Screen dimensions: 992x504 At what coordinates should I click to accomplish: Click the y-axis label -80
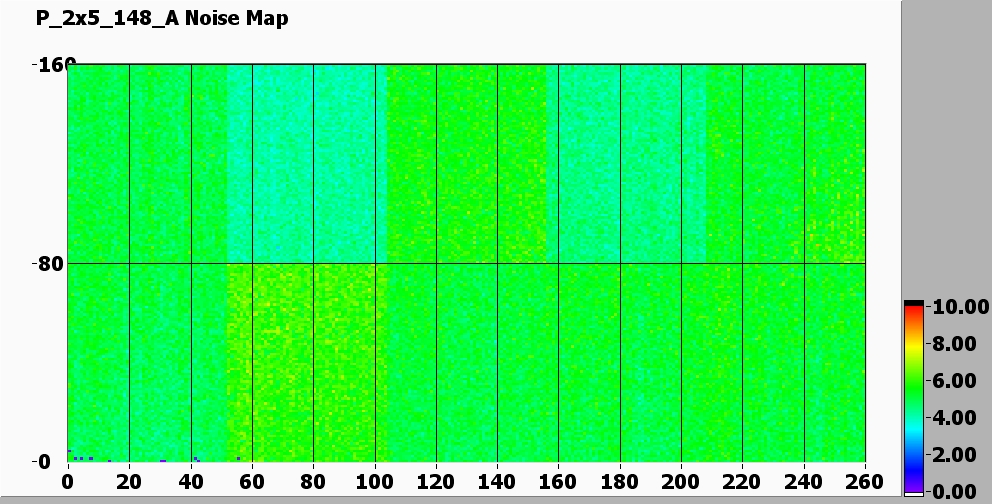coord(48,264)
